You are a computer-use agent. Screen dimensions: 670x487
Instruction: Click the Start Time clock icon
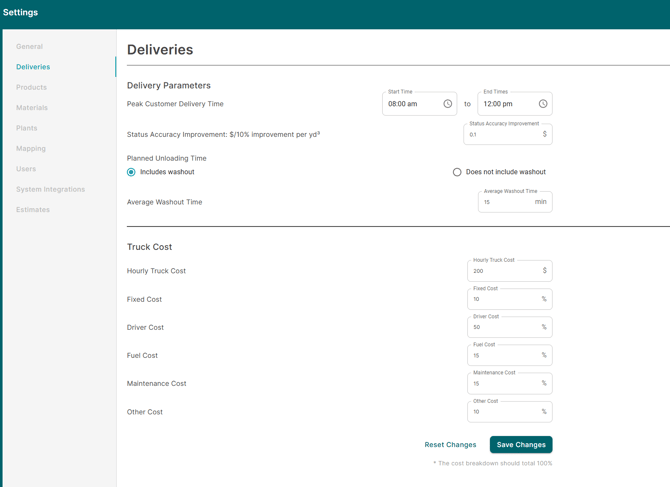pos(447,104)
